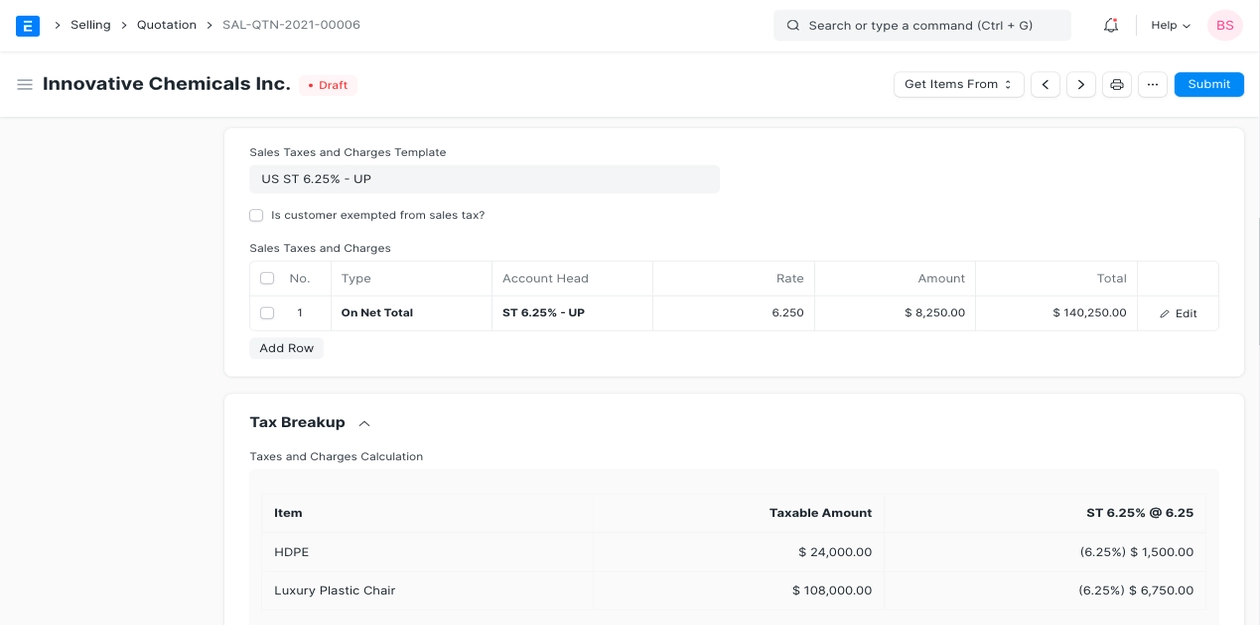The height and width of the screenshot is (625, 1260).
Task: Select all rows in taxes table header
Action: [267, 279]
